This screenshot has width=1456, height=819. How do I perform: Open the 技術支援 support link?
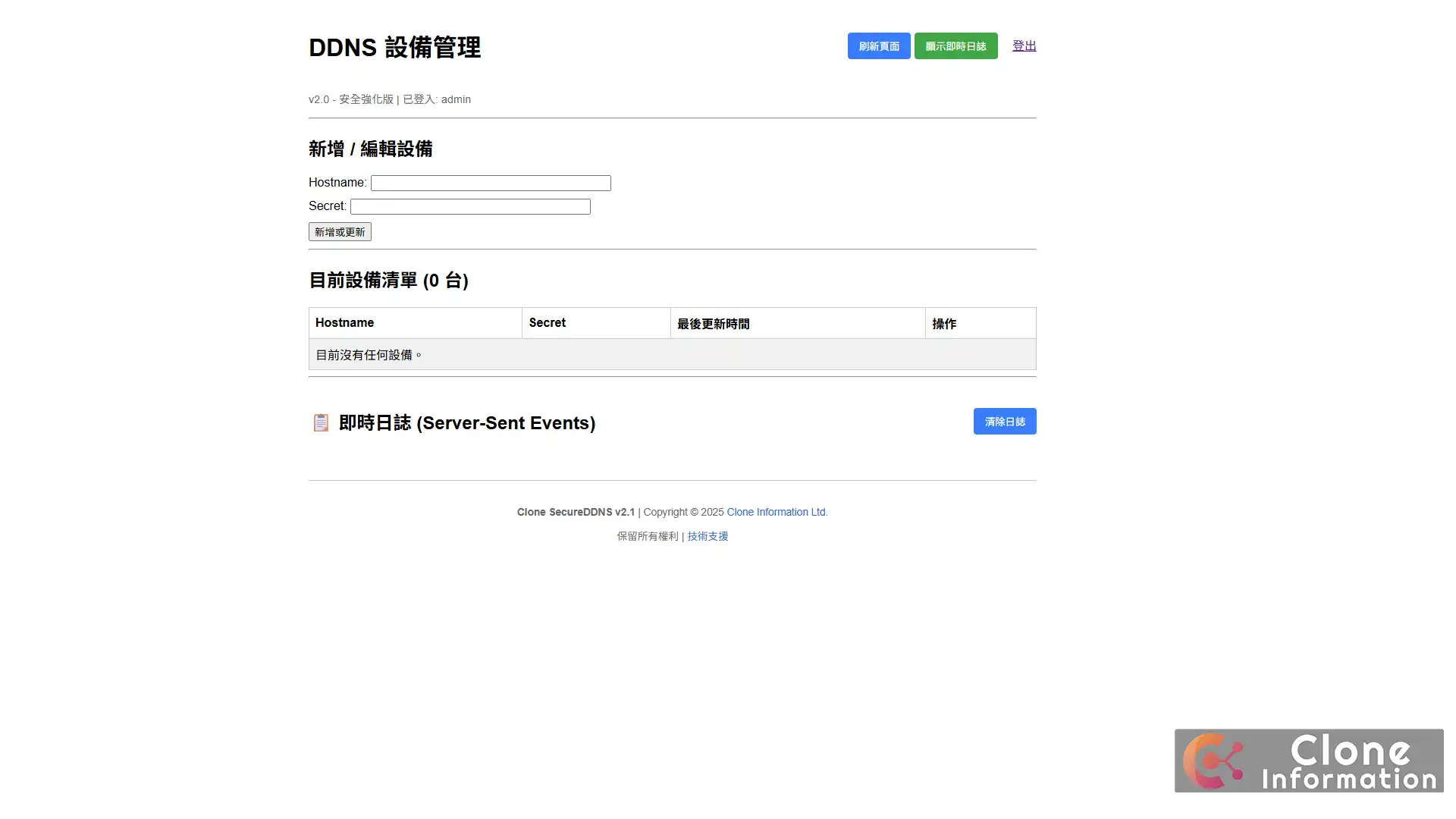(x=706, y=536)
